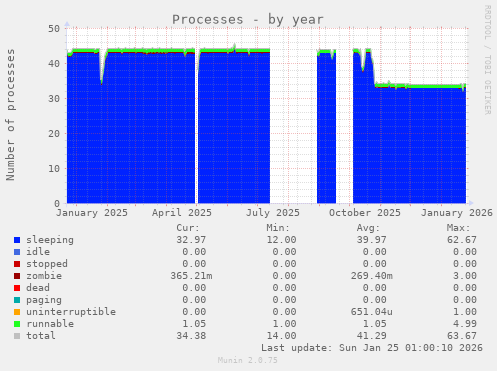
Task: Click the y-axis tick label 30
Action: 54,99
